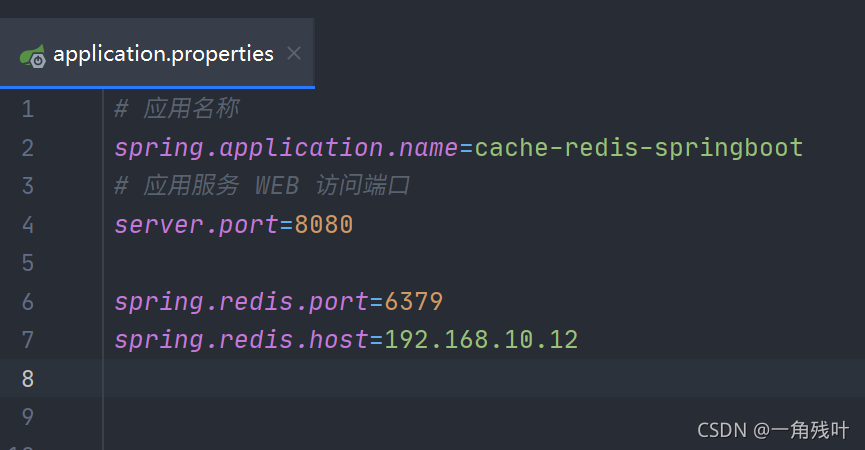The width and height of the screenshot is (865, 450).
Task: Click the cache-redis-springboot value
Action: (x=639, y=148)
